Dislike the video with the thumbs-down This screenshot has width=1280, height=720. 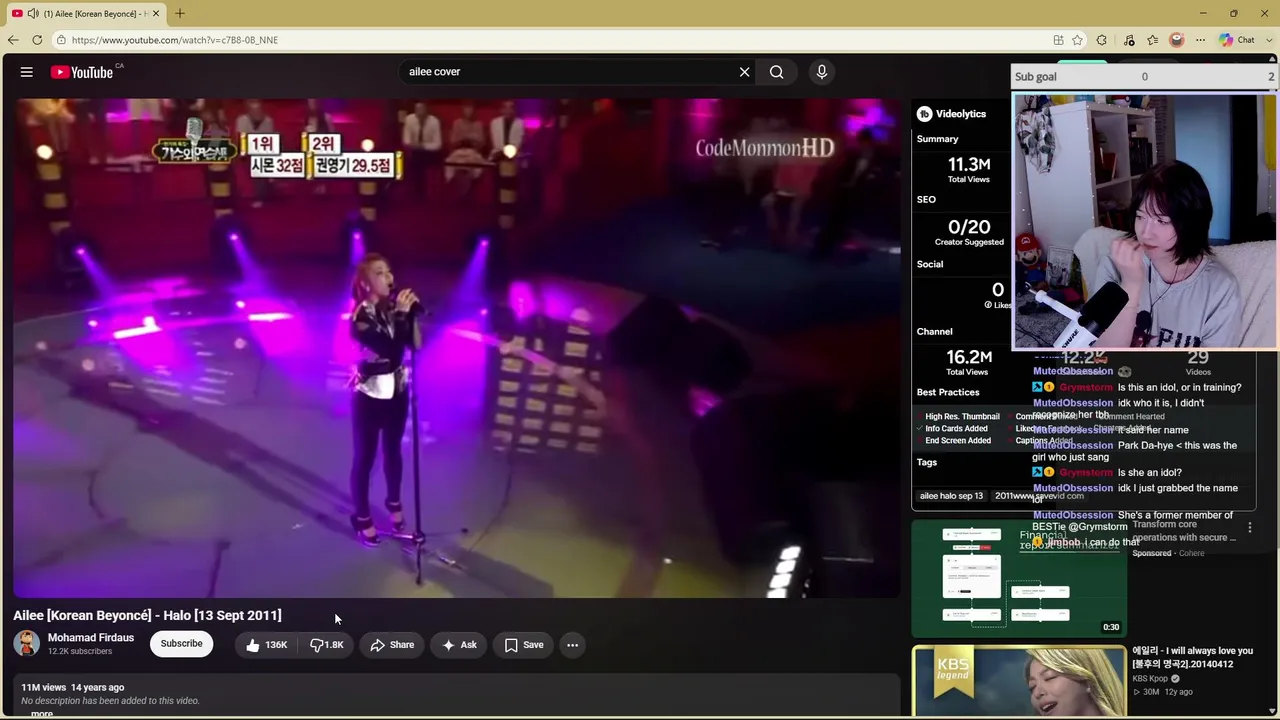pyautogui.click(x=327, y=645)
